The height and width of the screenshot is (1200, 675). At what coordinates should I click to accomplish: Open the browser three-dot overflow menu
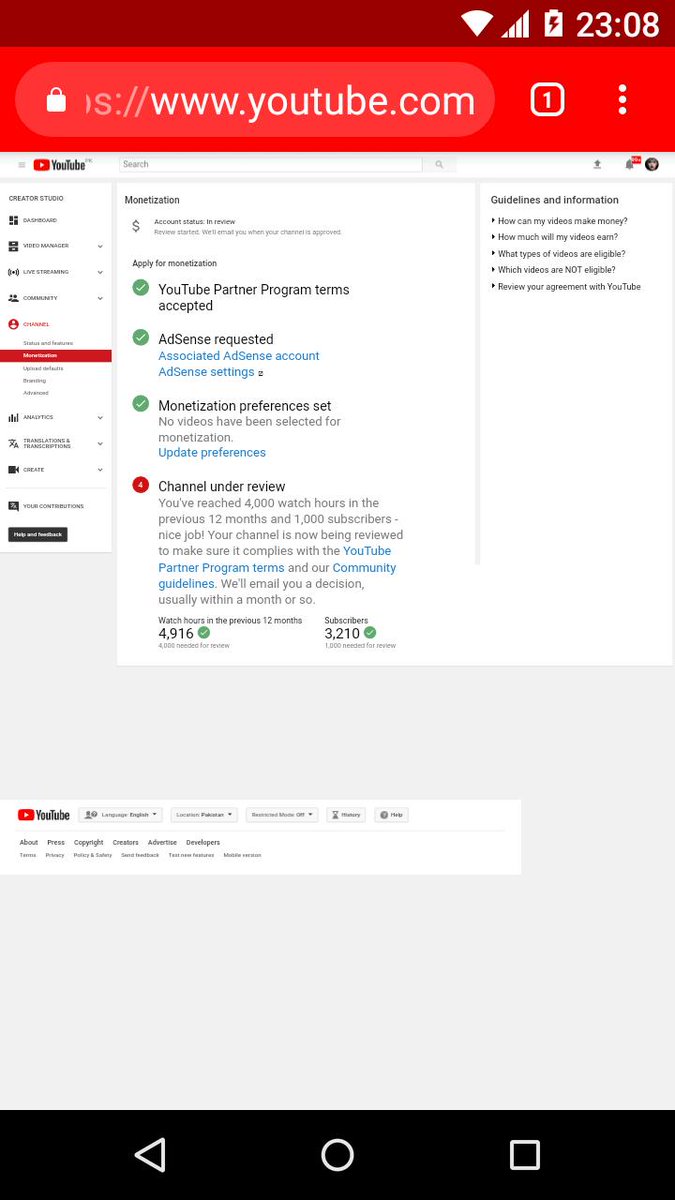tap(622, 99)
